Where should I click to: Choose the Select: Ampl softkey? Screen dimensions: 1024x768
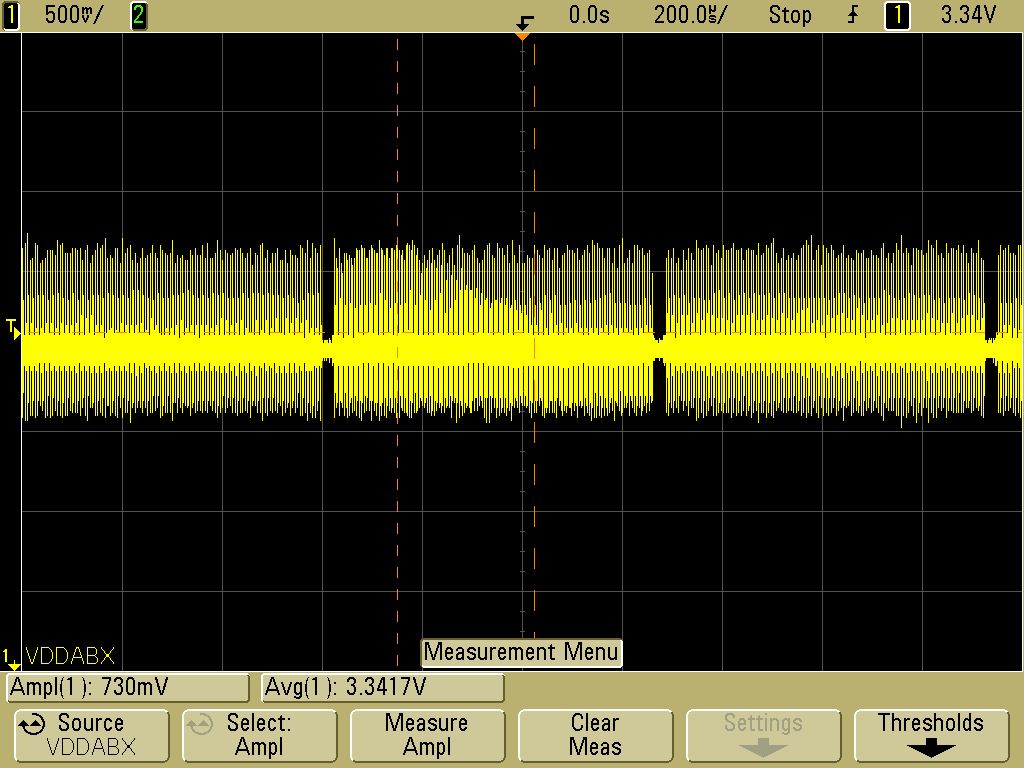point(259,736)
